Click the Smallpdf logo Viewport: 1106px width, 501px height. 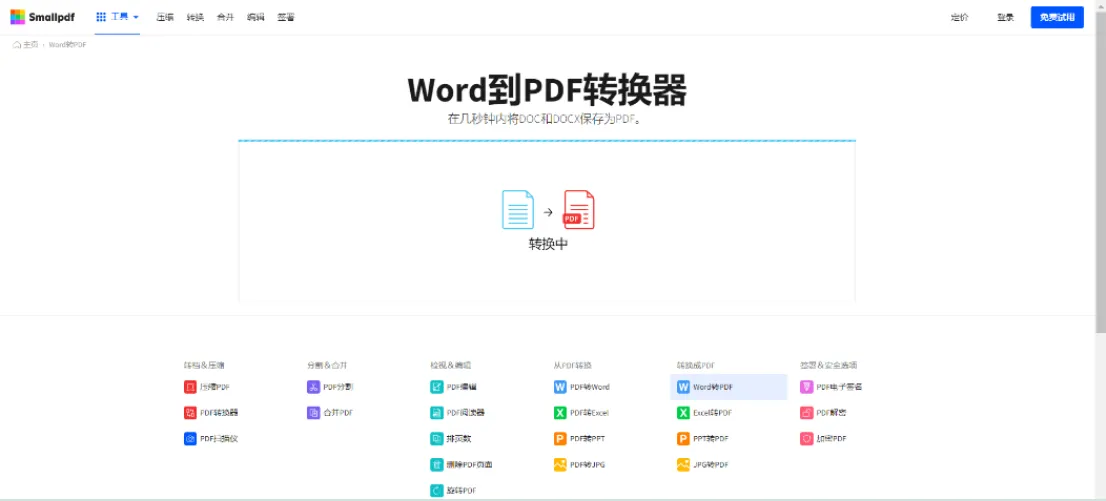(42, 17)
